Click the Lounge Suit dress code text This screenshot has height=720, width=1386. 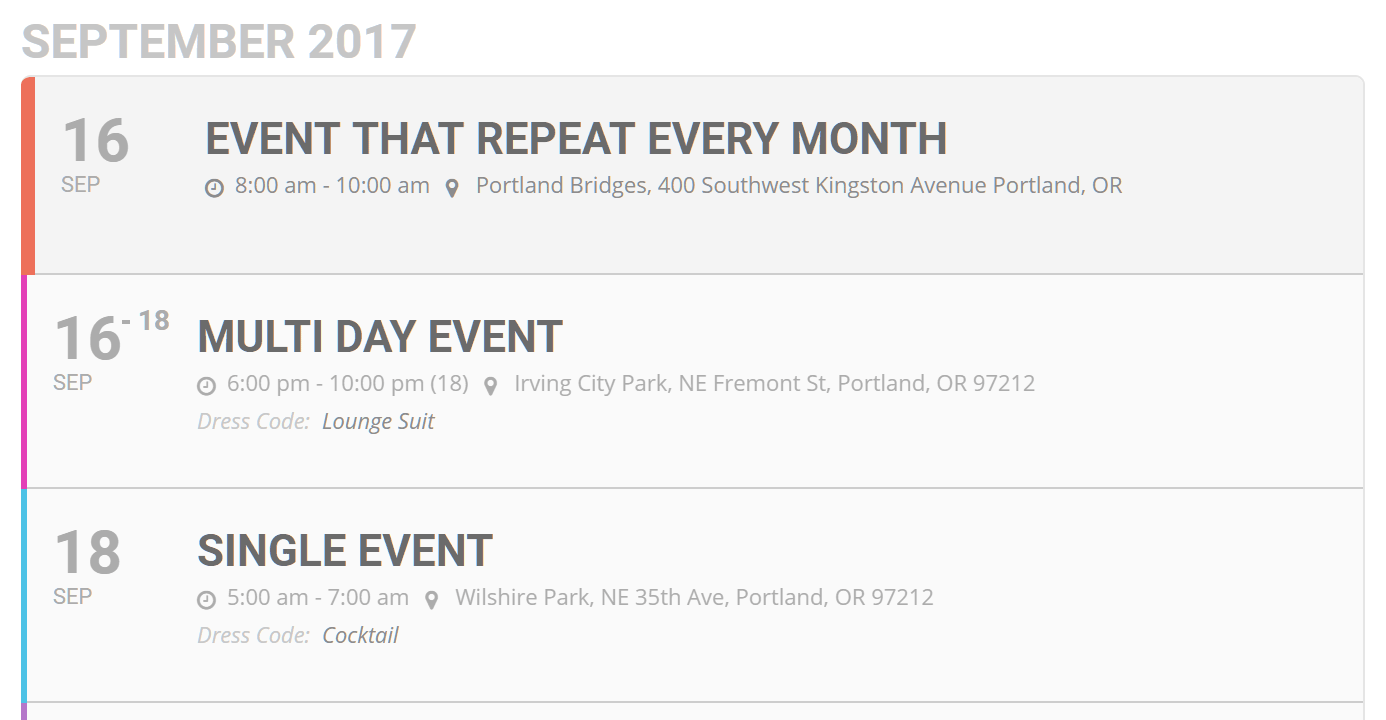coord(378,422)
